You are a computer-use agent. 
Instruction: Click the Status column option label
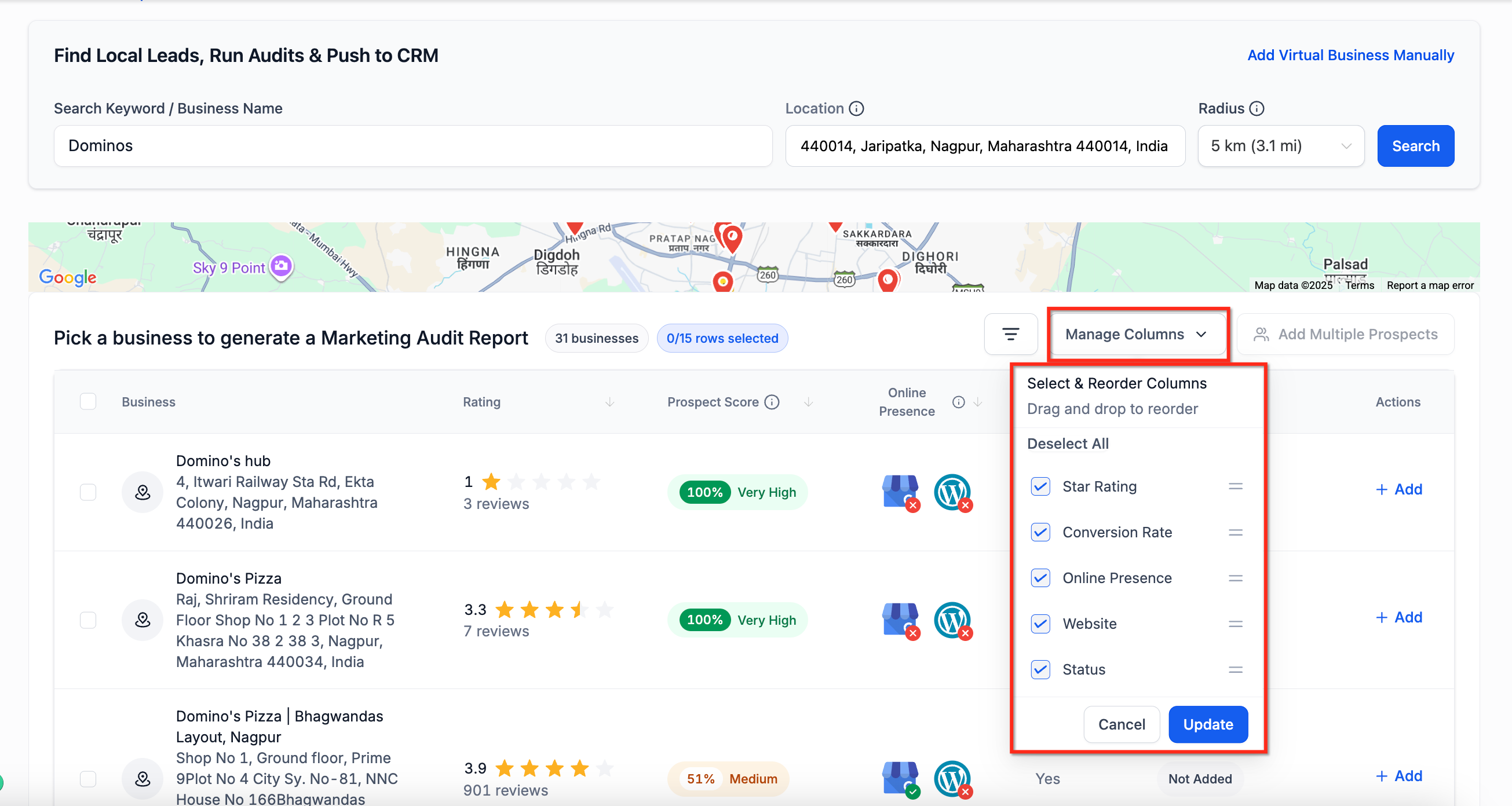click(x=1083, y=669)
